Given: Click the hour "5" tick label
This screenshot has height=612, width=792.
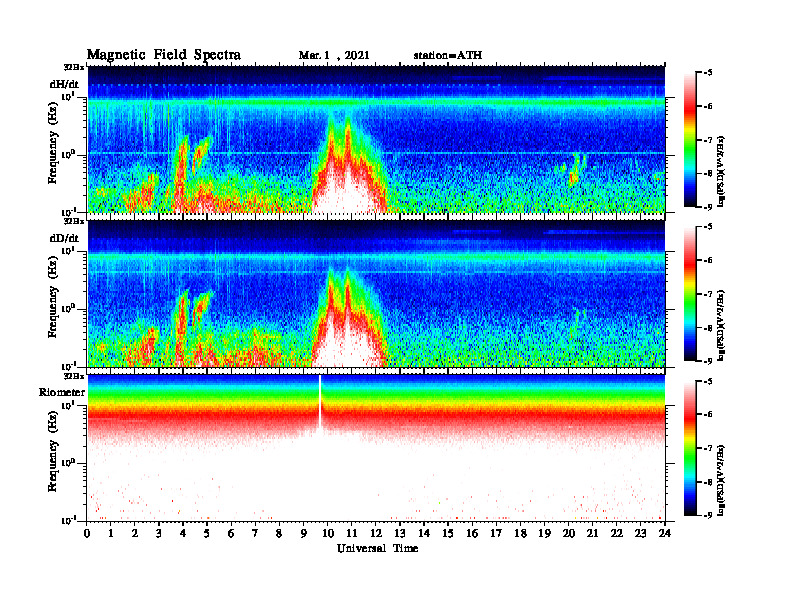Looking at the screenshot, I should tap(207, 534).
